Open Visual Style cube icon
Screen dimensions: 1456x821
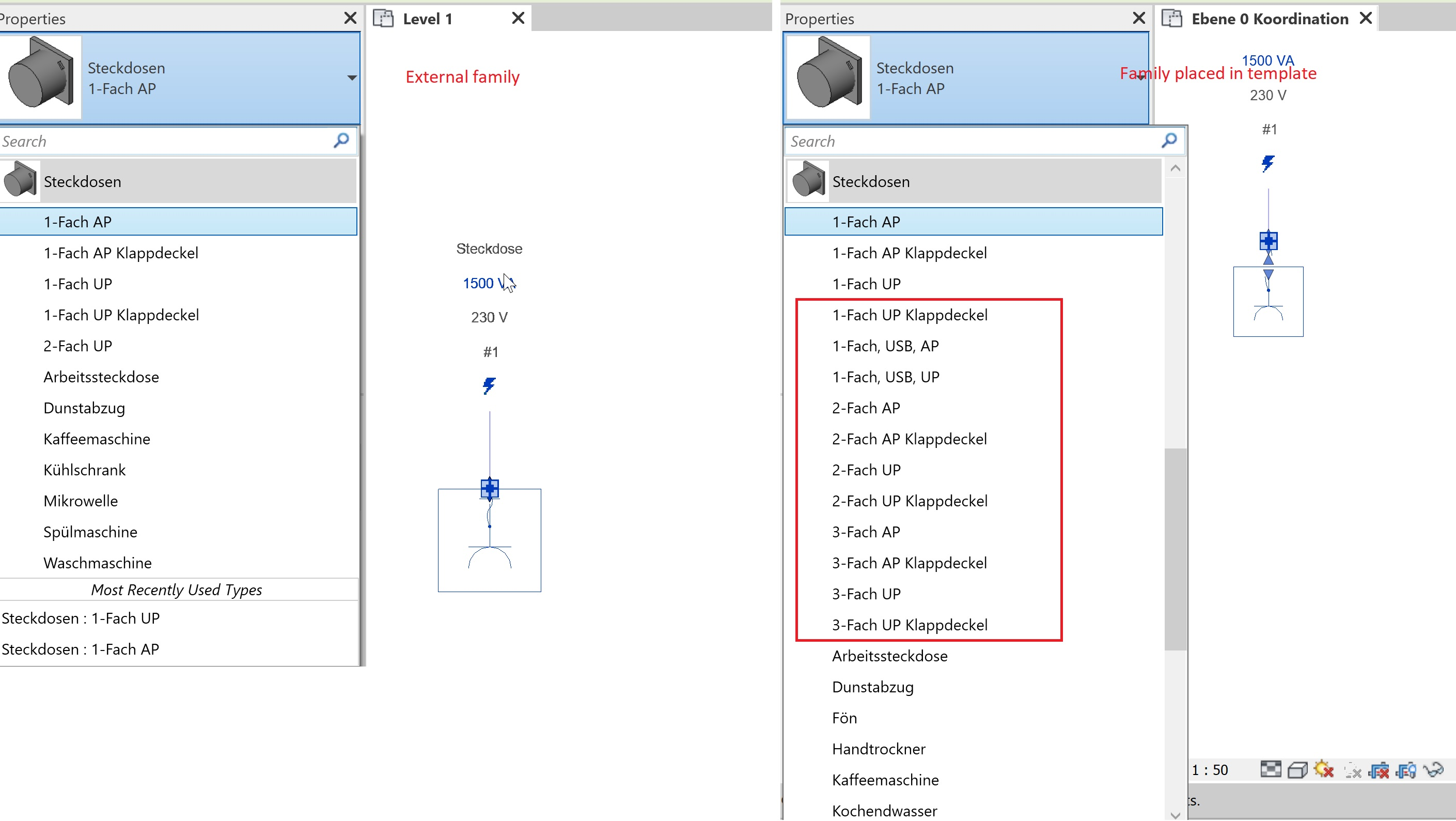1297,769
